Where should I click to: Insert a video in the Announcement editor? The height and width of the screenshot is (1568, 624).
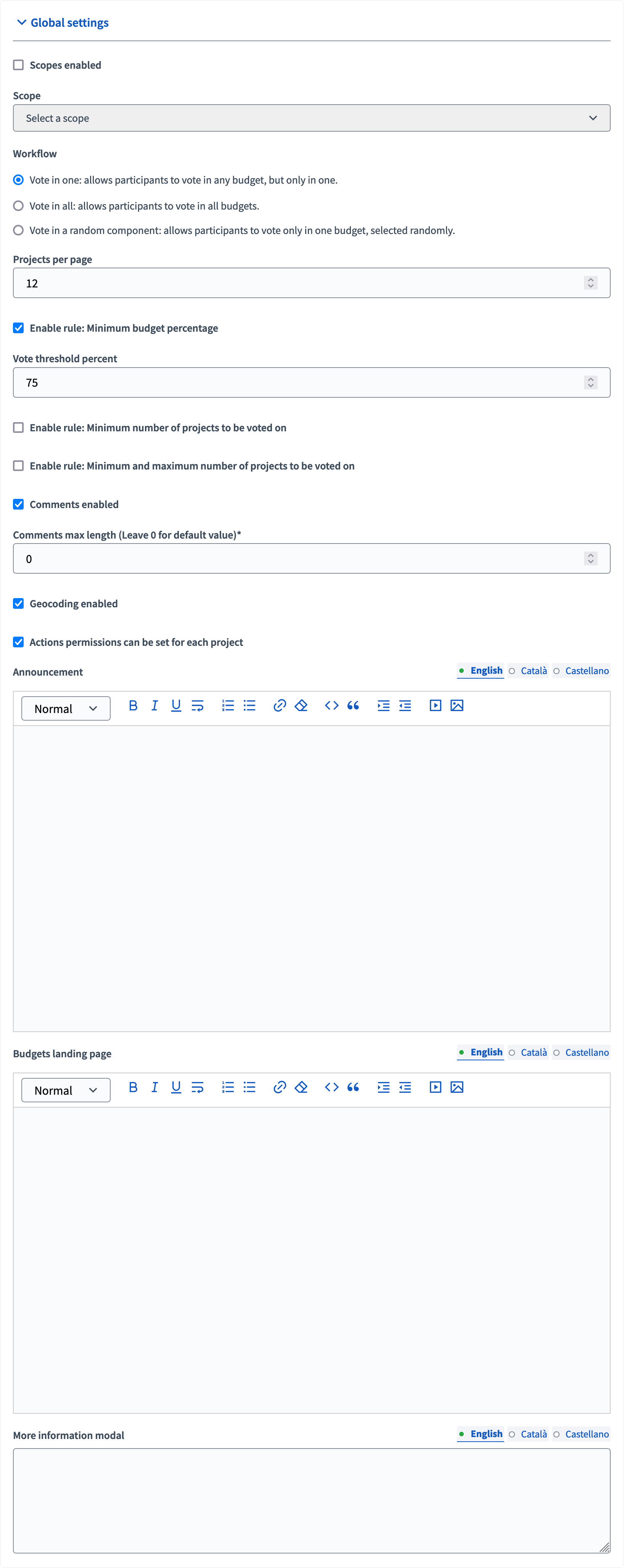(x=435, y=705)
